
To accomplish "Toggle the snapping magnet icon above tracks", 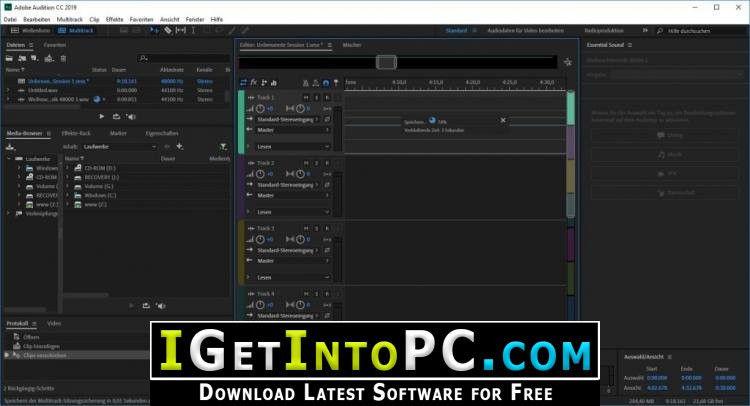I will [x=326, y=83].
